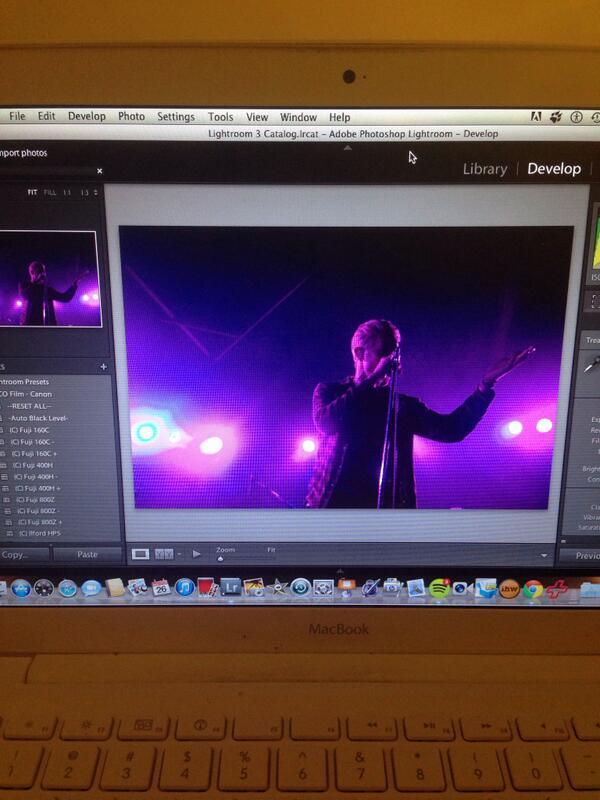Open the Settings menu
Screen dimensions: 600x800
[x=176, y=117]
